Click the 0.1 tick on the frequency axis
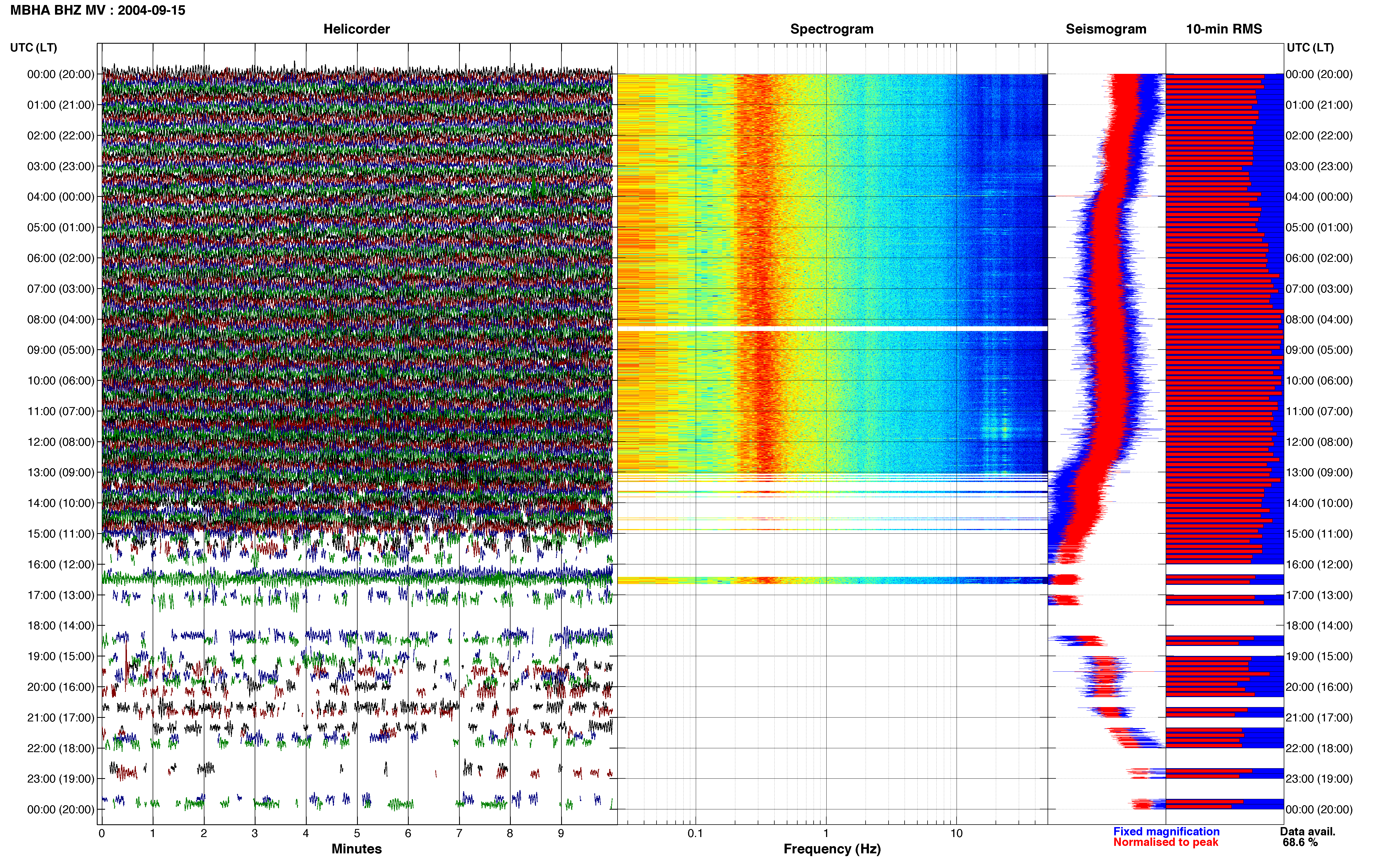Screen dimensions: 1388x868 [695, 833]
